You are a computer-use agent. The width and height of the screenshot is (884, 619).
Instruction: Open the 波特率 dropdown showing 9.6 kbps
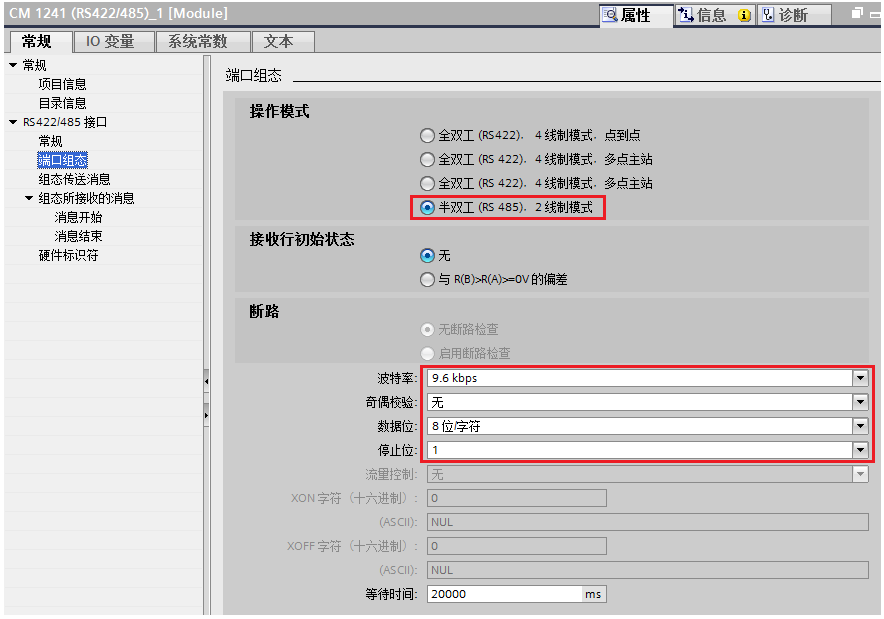point(859,378)
